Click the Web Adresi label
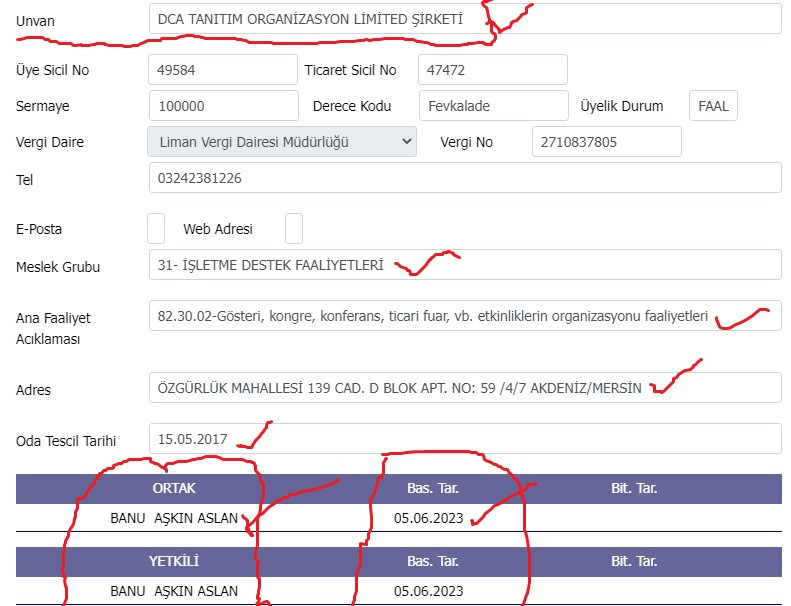 [x=218, y=229]
